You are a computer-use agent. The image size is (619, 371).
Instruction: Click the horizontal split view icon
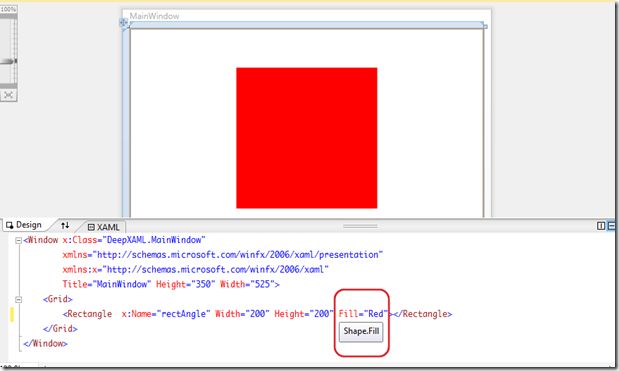(x=611, y=226)
